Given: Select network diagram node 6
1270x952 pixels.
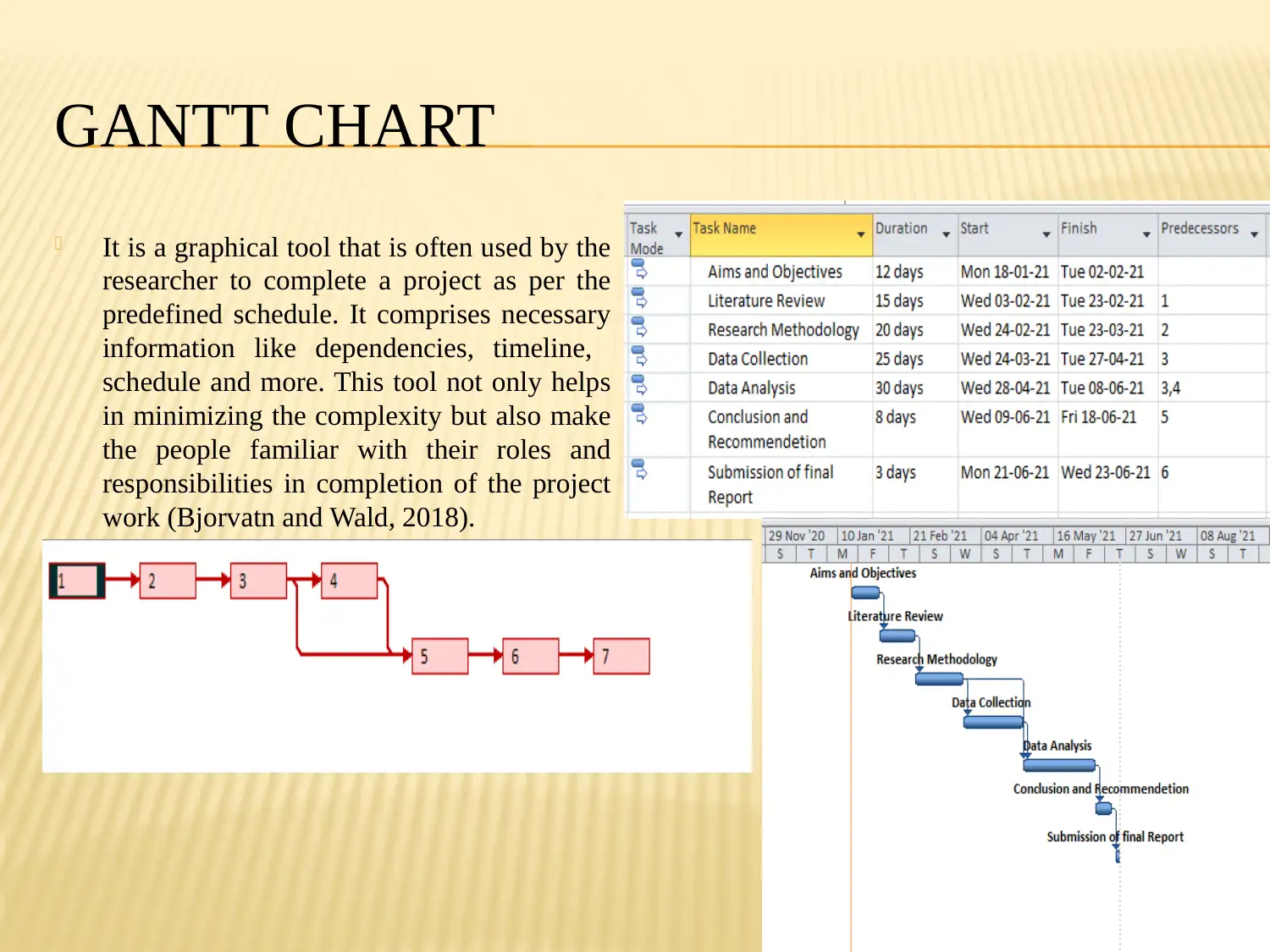Looking at the screenshot, I should tap(531, 656).
